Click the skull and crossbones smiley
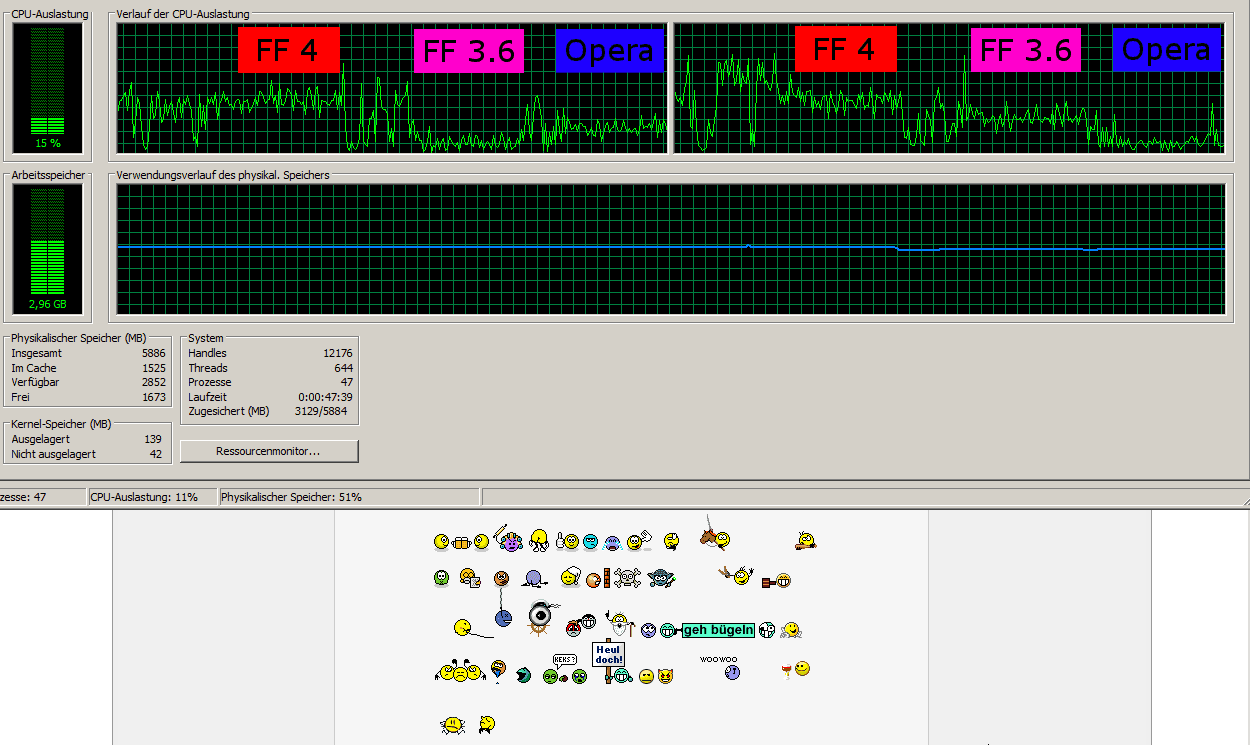The height and width of the screenshot is (745, 1250). [x=627, y=578]
